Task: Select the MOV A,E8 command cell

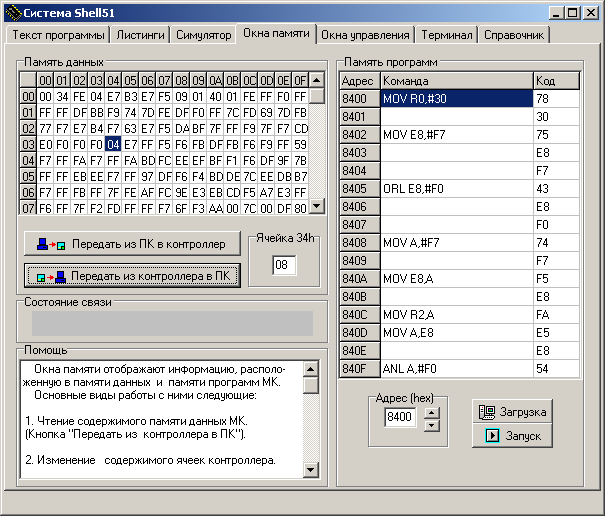Action: [x=457, y=333]
